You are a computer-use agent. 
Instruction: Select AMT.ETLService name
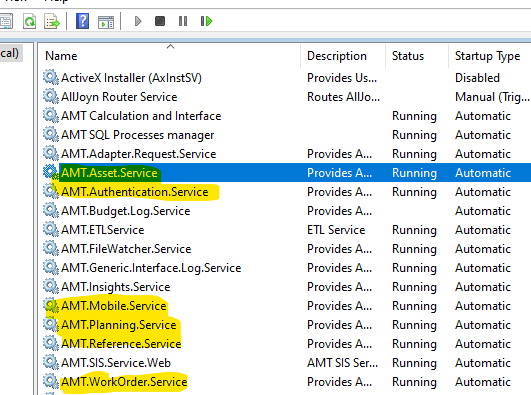[x=103, y=230]
